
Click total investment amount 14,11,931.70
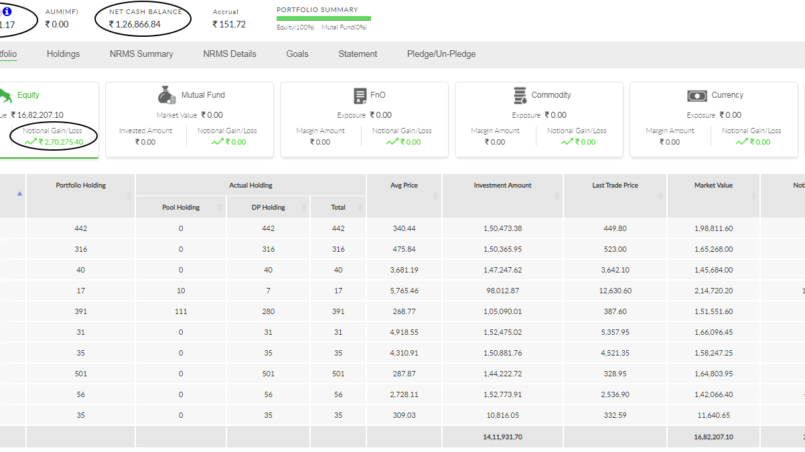(x=503, y=437)
